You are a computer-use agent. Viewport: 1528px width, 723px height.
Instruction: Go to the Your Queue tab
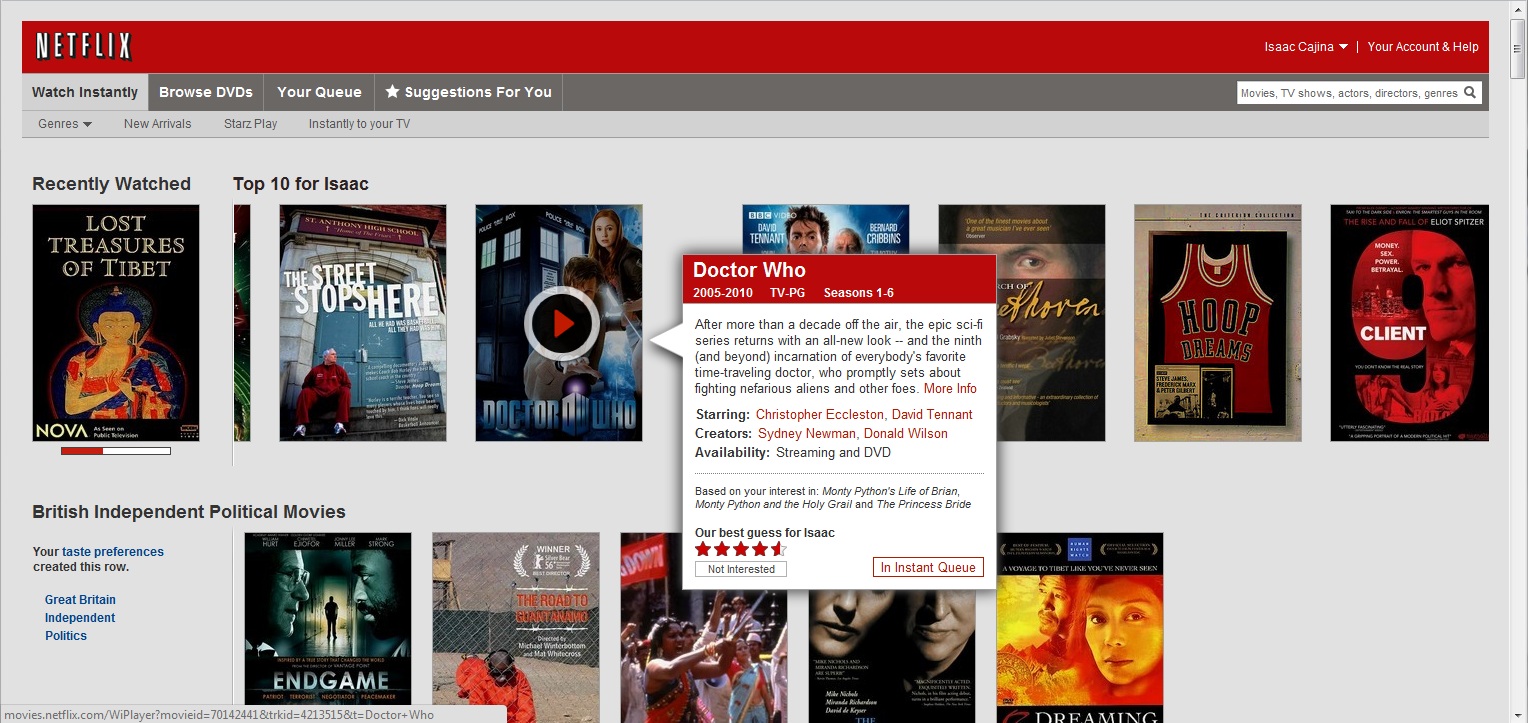pos(319,92)
